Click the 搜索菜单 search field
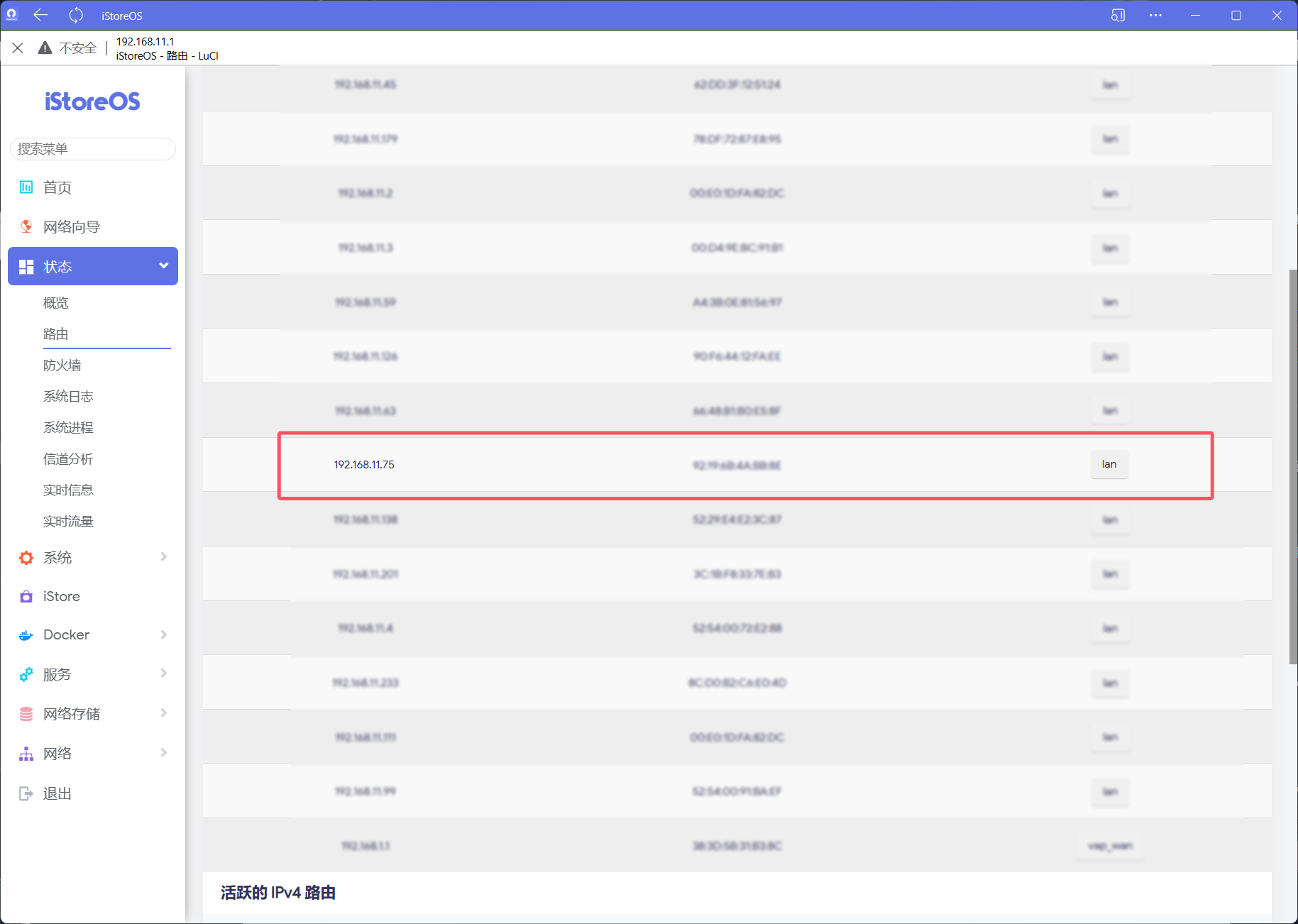Viewport: 1298px width, 924px height. coord(92,149)
